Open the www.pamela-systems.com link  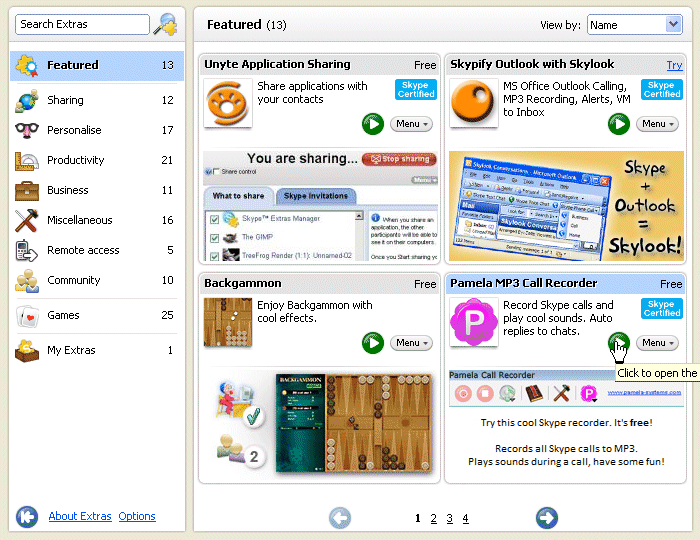point(644,393)
